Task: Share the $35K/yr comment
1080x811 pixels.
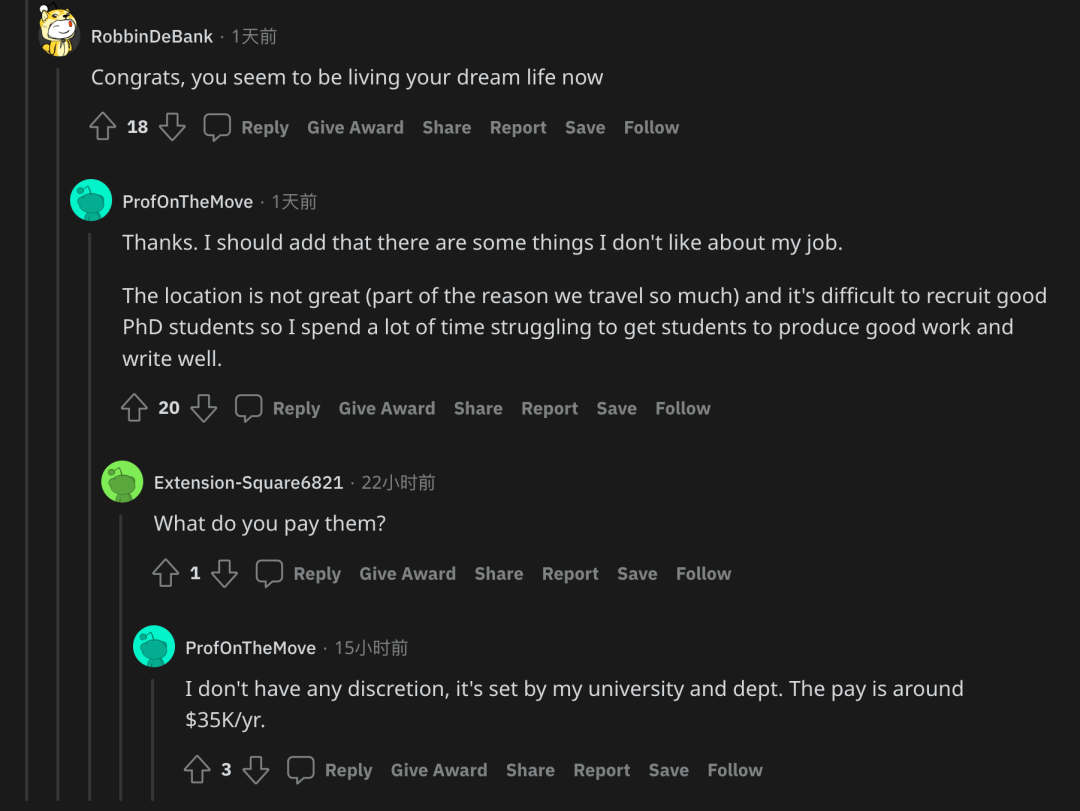Action: coord(530,770)
